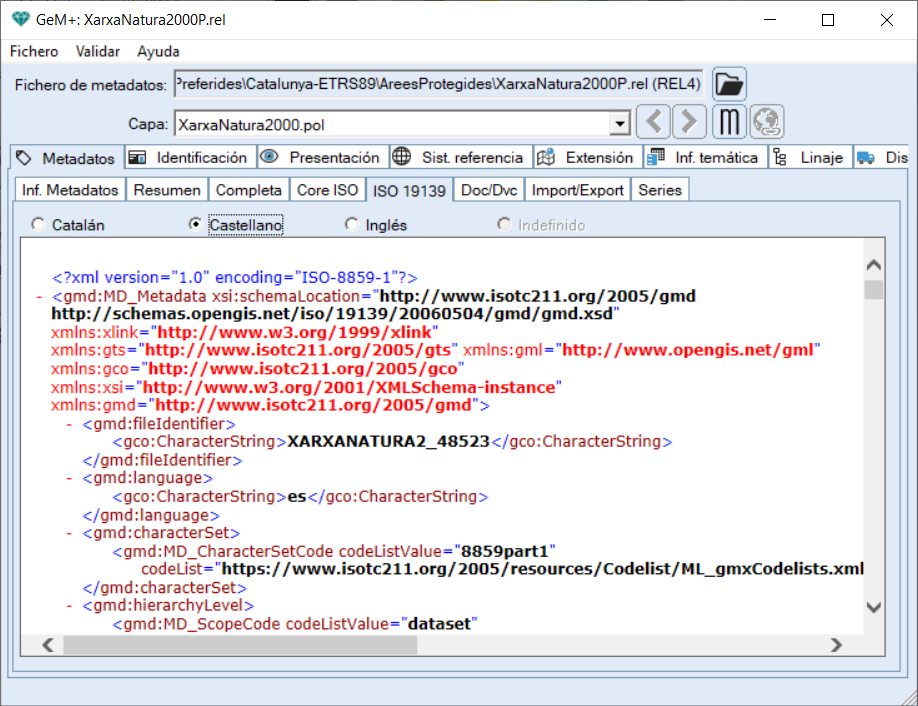
Task: Expand the Capa layer dropdown
Action: click(620, 125)
